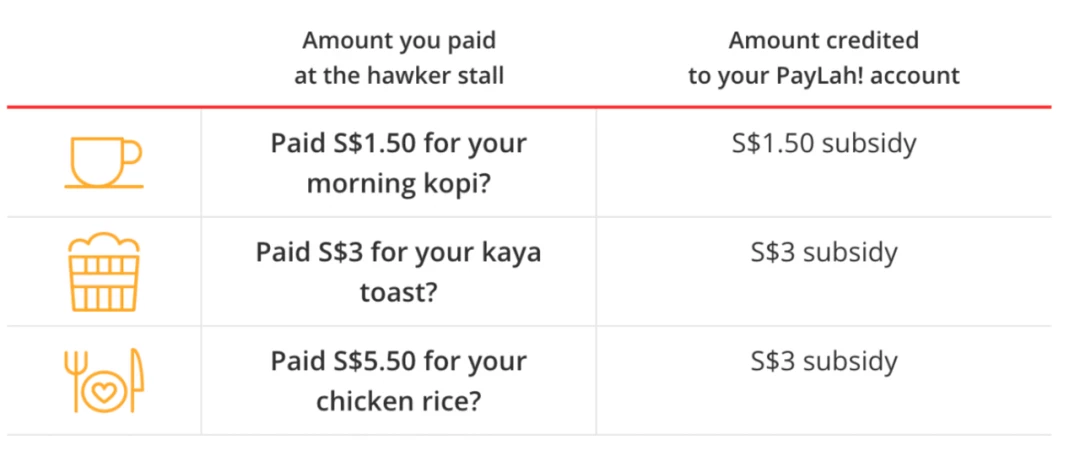The width and height of the screenshot is (1080, 462).
Task: Click the kaya toast basket icon
Action: coord(104,272)
